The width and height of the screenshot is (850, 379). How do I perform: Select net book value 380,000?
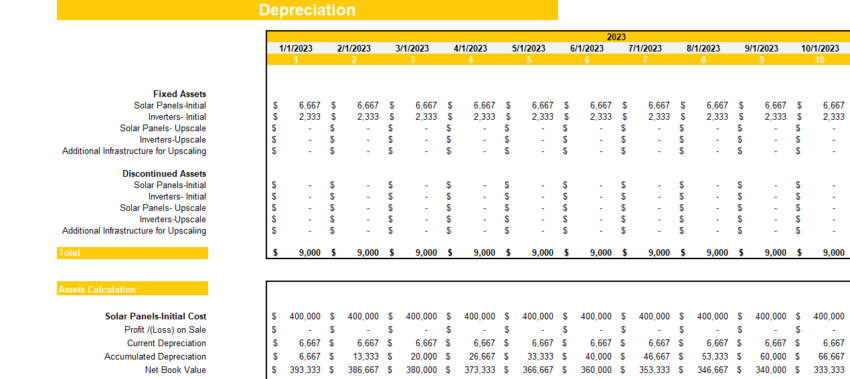tap(422, 370)
